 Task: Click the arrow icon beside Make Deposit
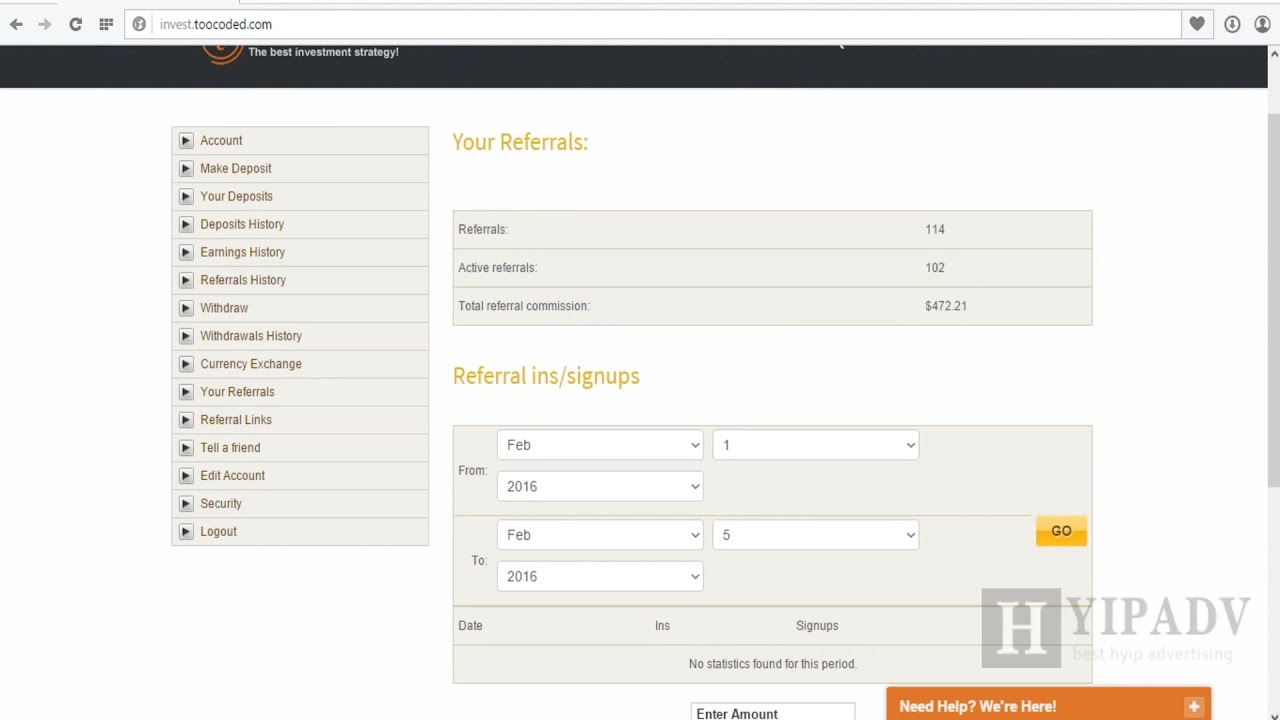tap(186, 169)
